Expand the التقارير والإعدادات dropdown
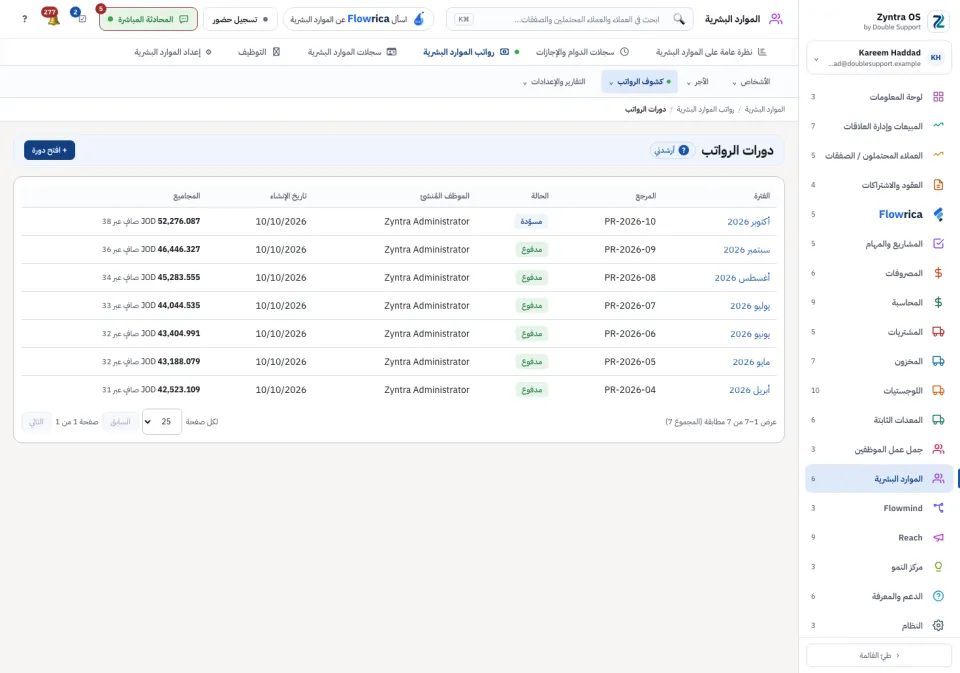Screen dimensions: 960x673 [x=554, y=82]
